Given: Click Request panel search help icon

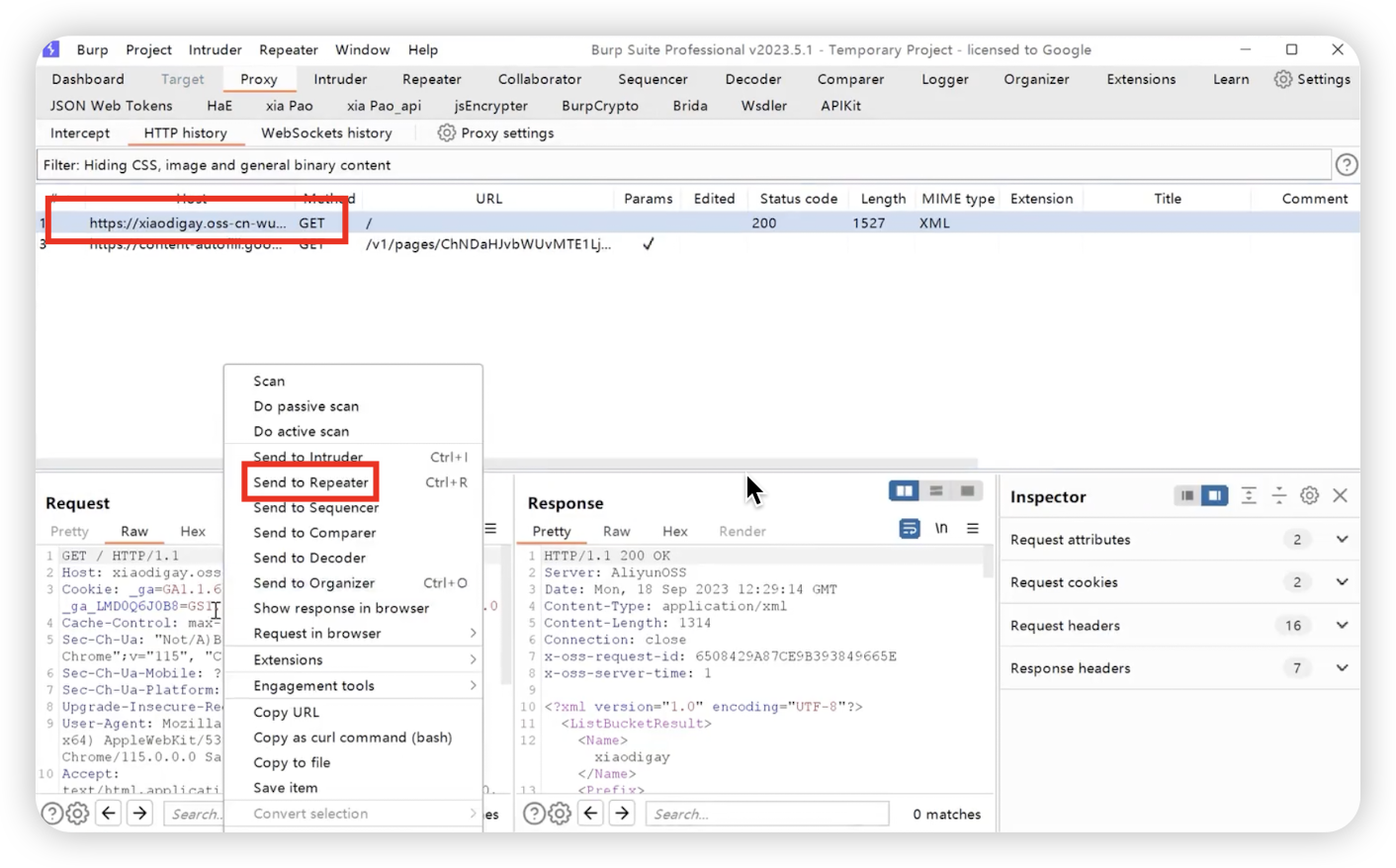Looking at the screenshot, I should pyautogui.click(x=51, y=814).
